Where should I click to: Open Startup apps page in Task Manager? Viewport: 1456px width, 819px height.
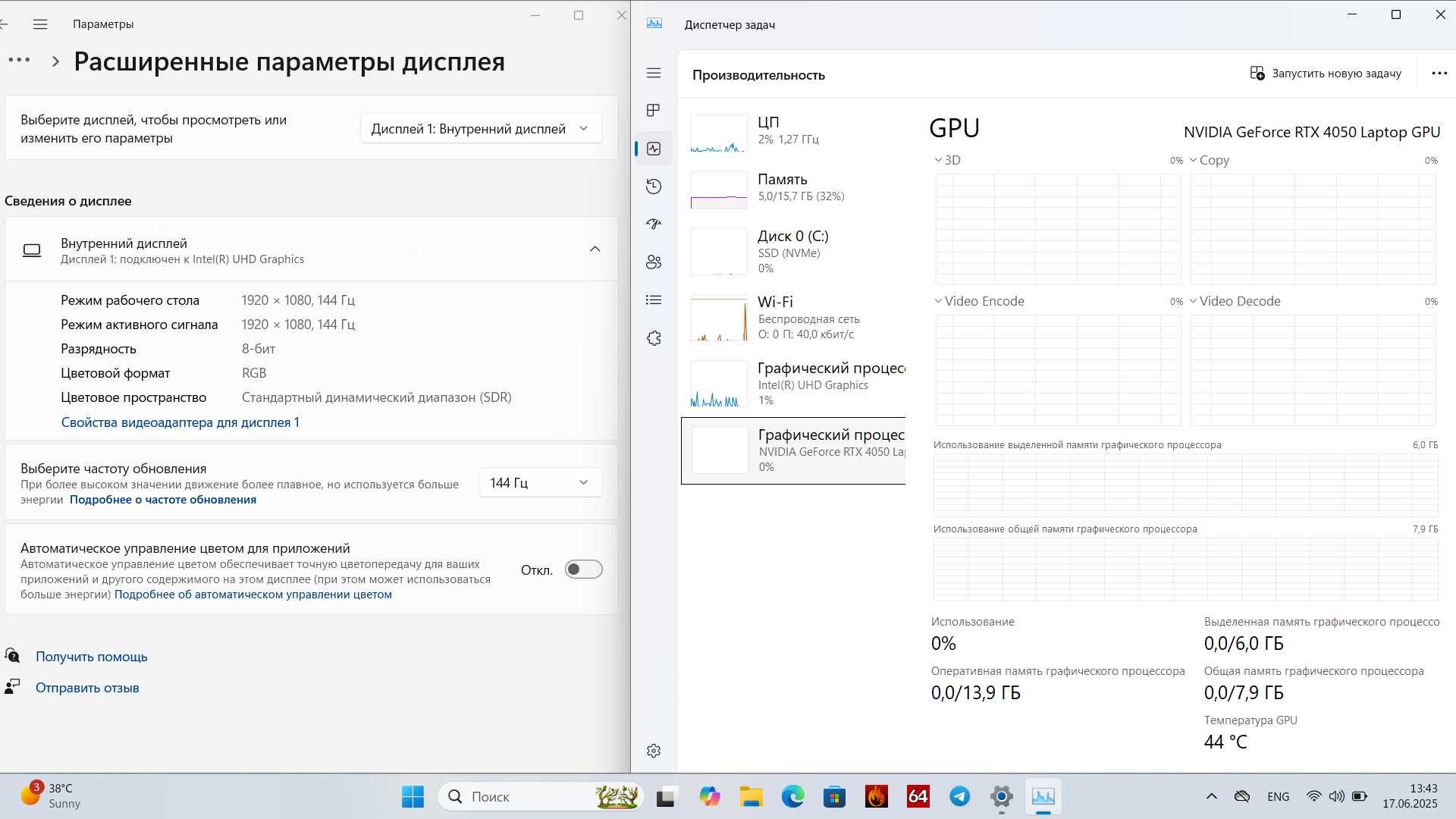tap(654, 224)
